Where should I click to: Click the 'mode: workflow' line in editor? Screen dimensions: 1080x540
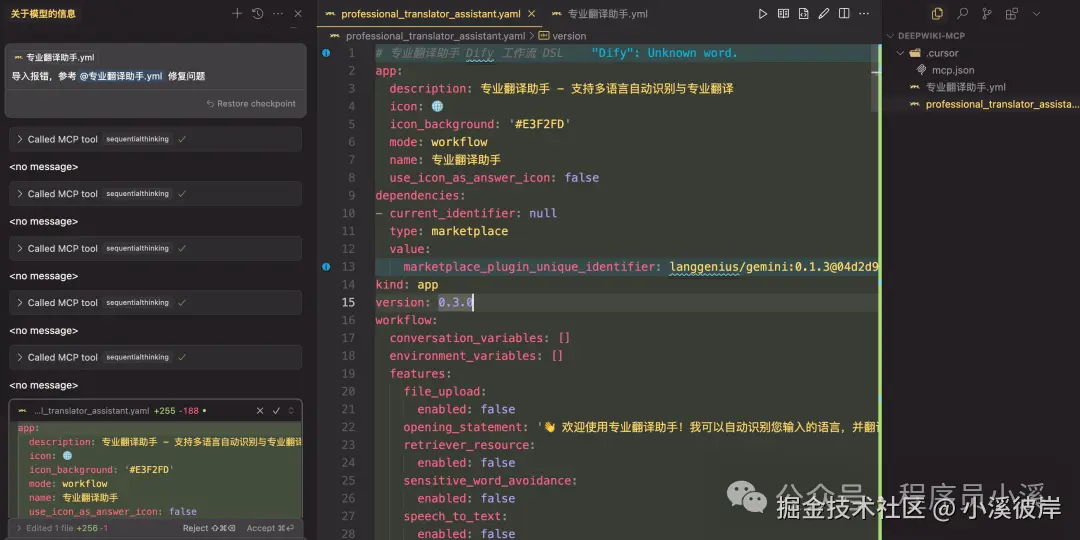click(438, 142)
